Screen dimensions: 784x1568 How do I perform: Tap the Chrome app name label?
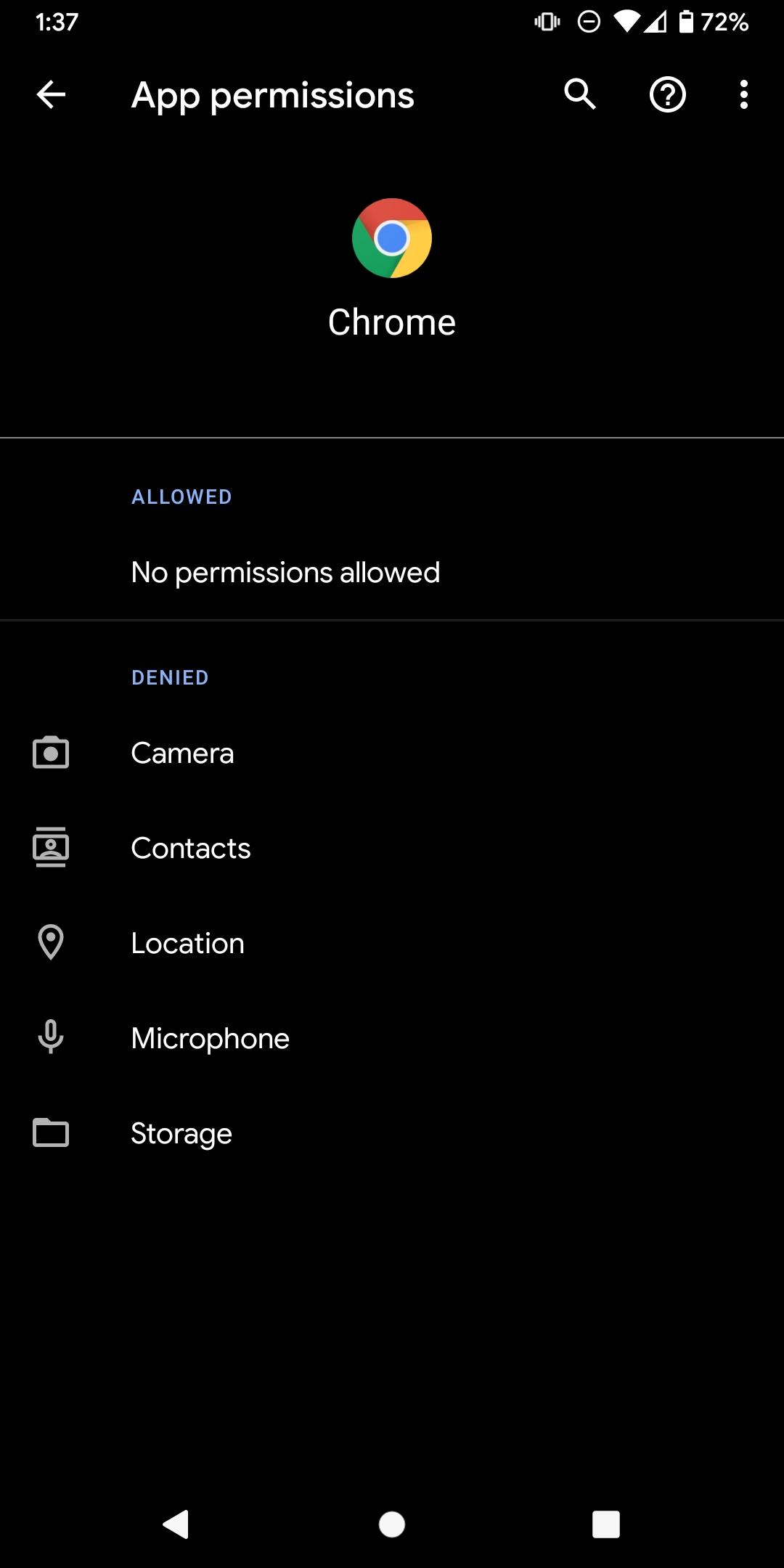pos(391,322)
